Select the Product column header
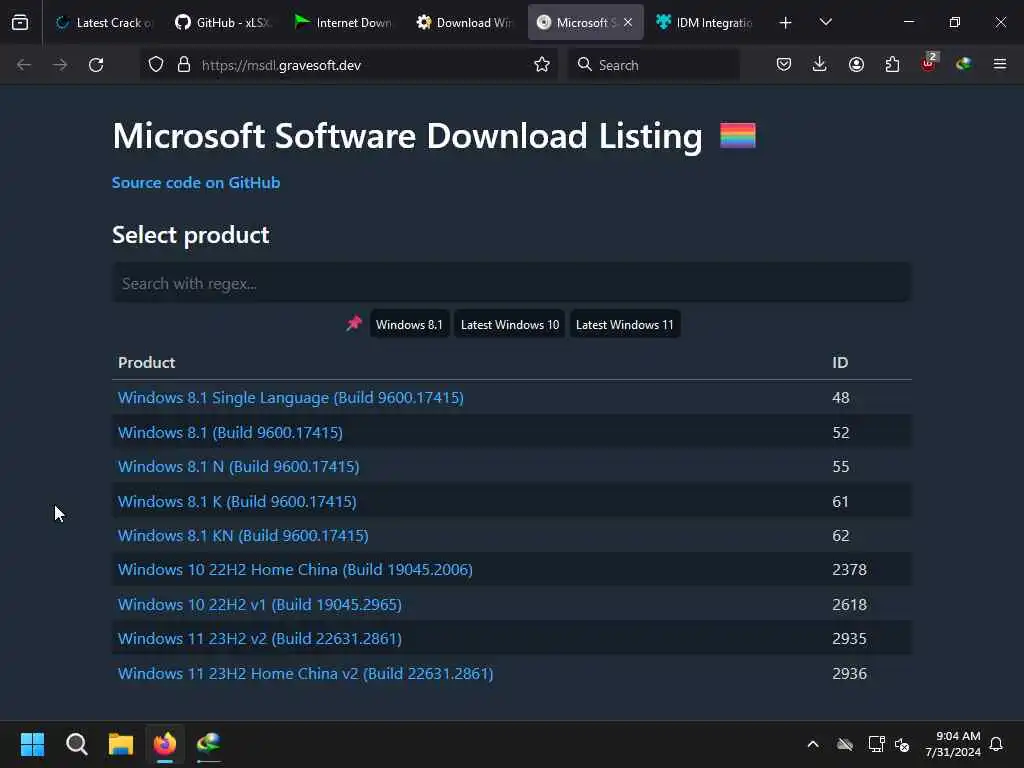This screenshot has height=768, width=1024. 146,362
